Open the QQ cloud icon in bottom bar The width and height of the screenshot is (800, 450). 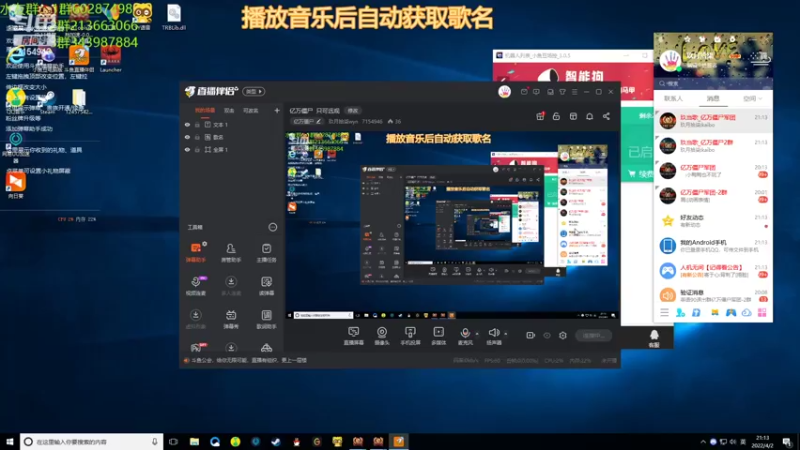(x=746, y=313)
